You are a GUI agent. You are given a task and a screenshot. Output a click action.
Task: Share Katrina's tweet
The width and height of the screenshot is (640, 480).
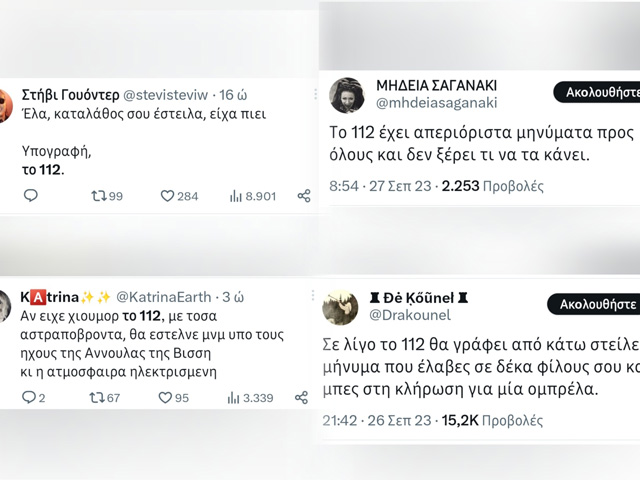(302, 397)
